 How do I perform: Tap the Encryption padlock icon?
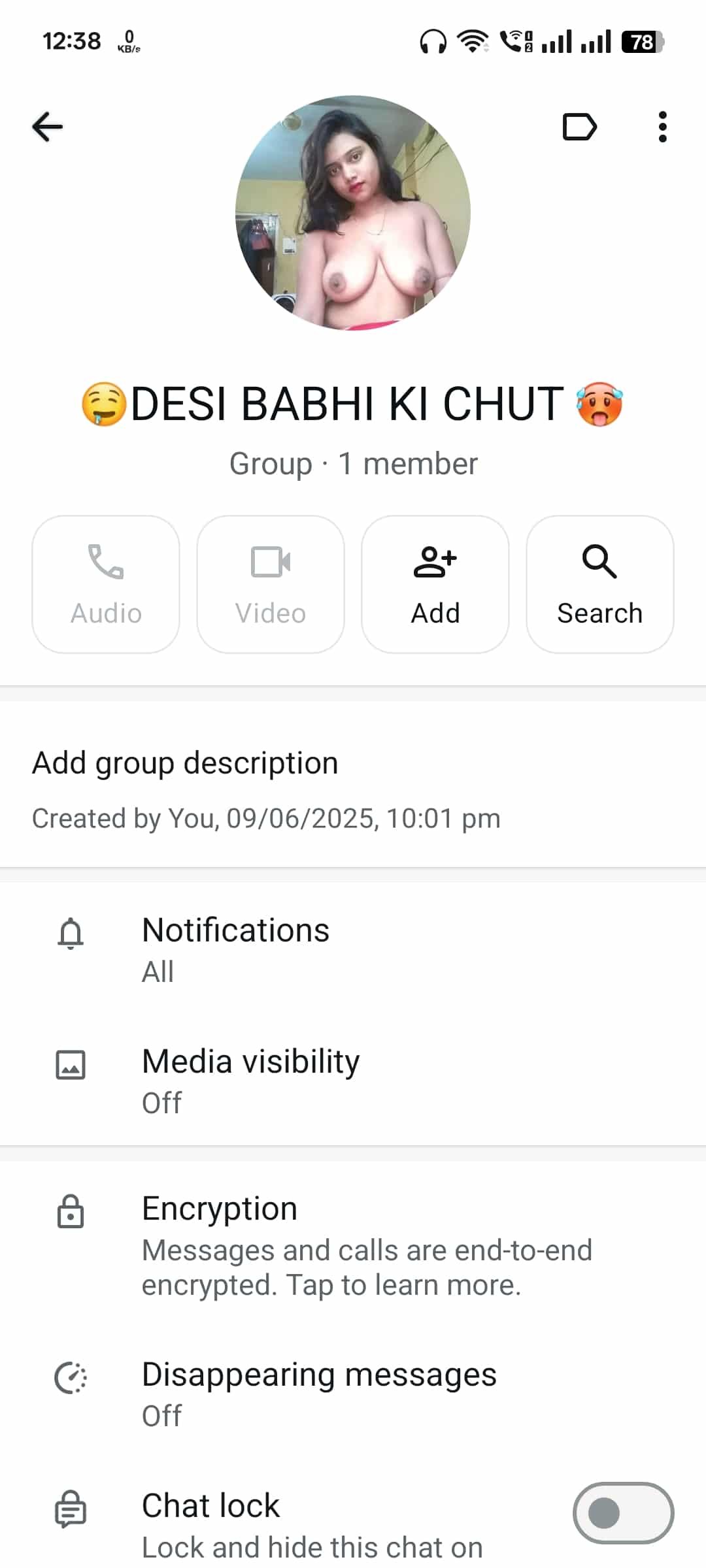click(71, 1212)
